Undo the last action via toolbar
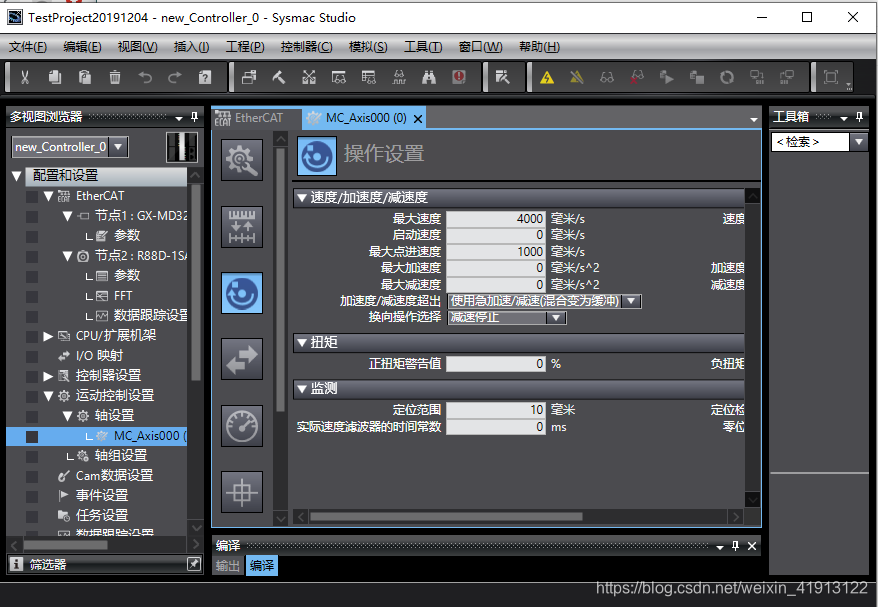Viewport: 878px width, 607px height. (x=145, y=77)
